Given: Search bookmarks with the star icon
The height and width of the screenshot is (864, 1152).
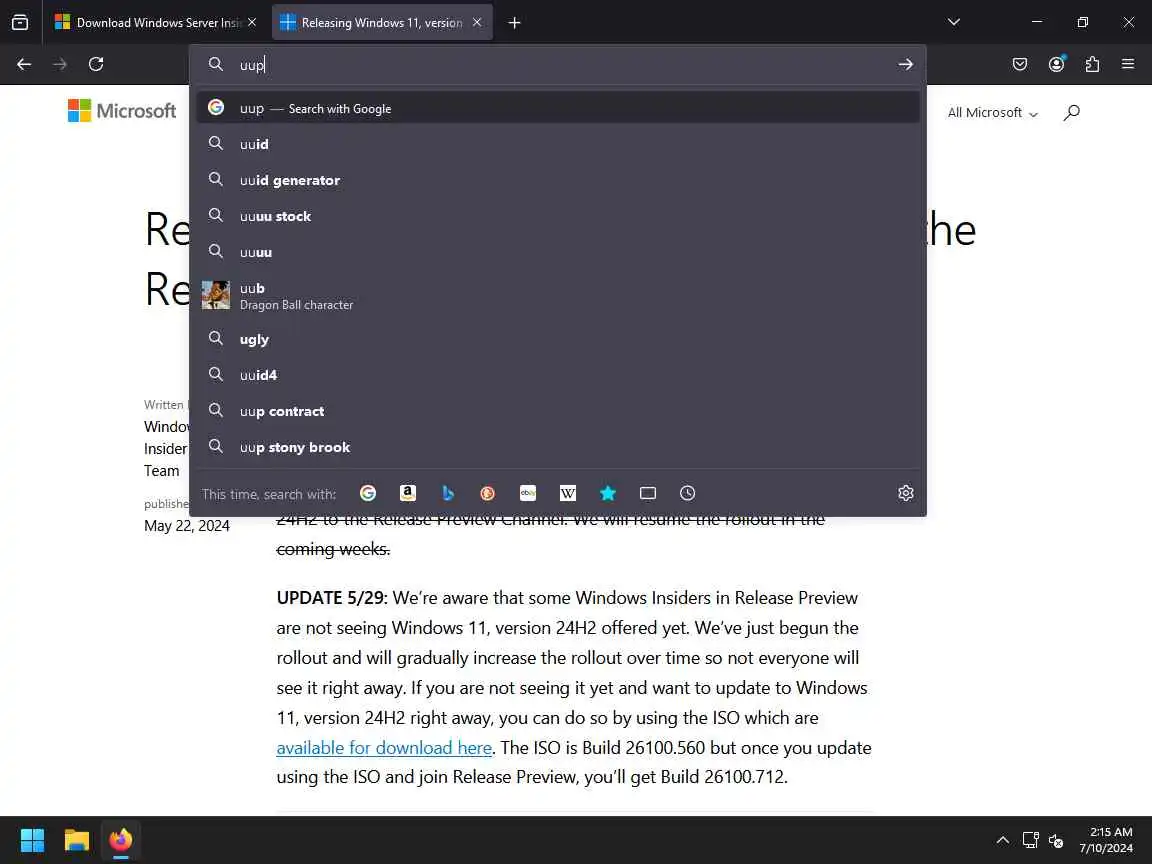Looking at the screenshot, I should (608, 493).
